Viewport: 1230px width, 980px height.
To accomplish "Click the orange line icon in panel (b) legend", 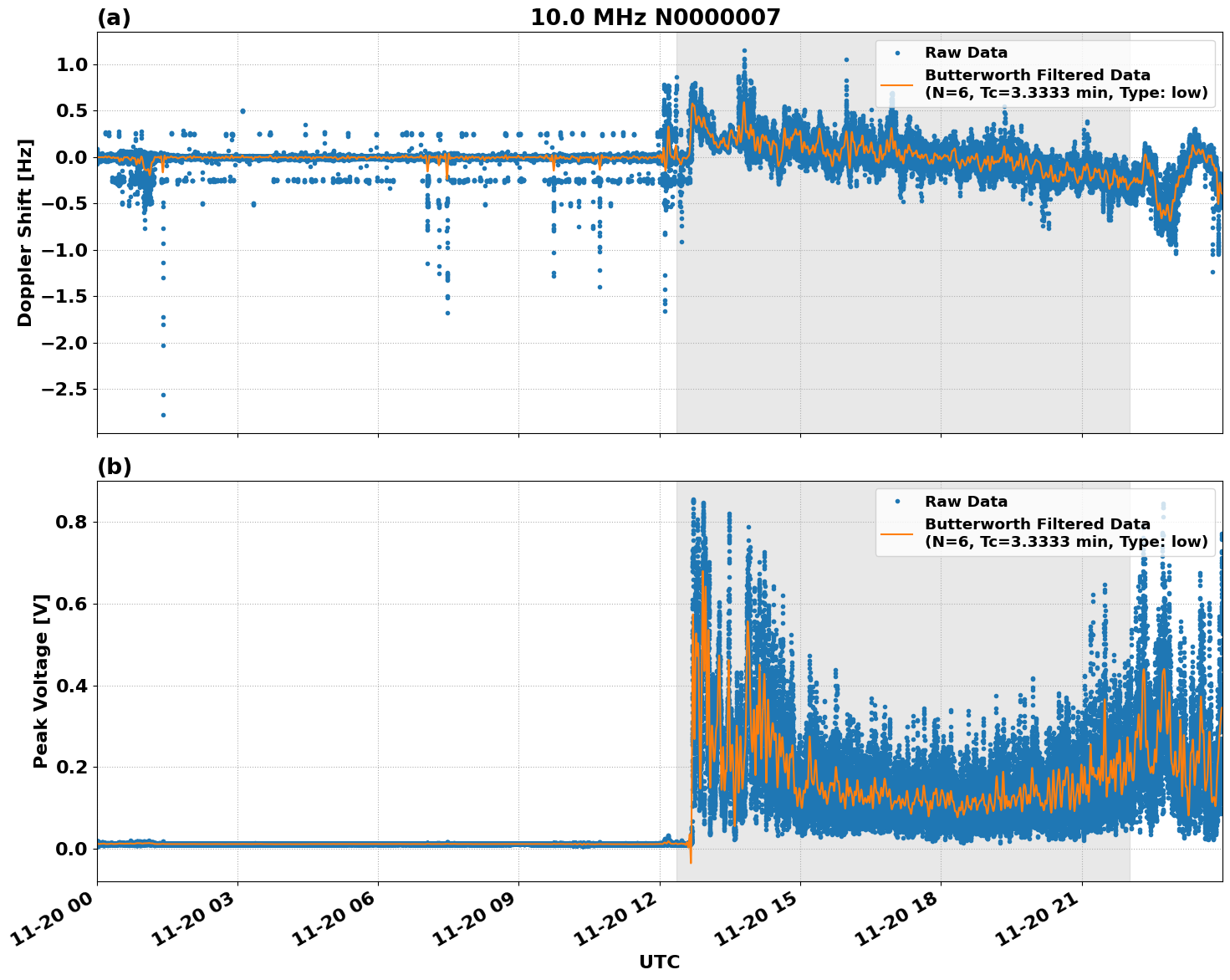I will 898,533.
